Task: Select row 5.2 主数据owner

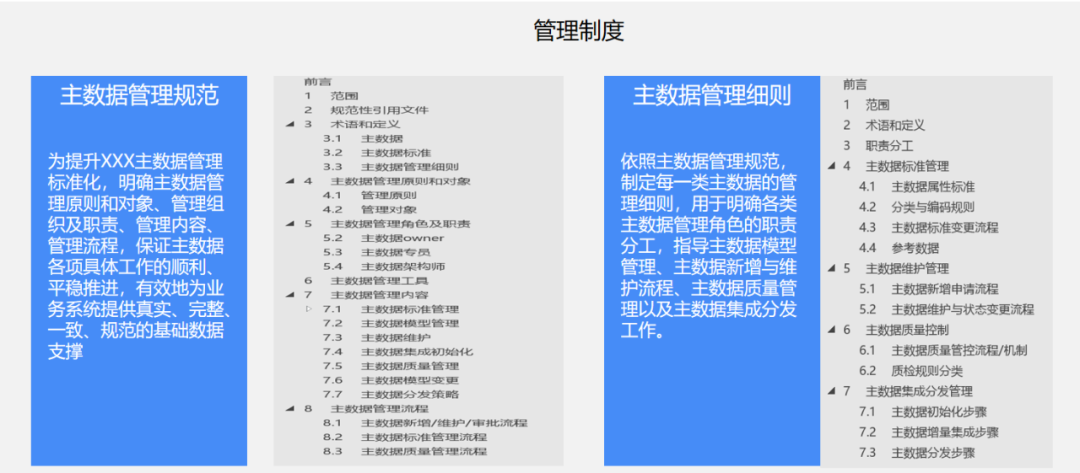Action: click(x=384, y=238)
